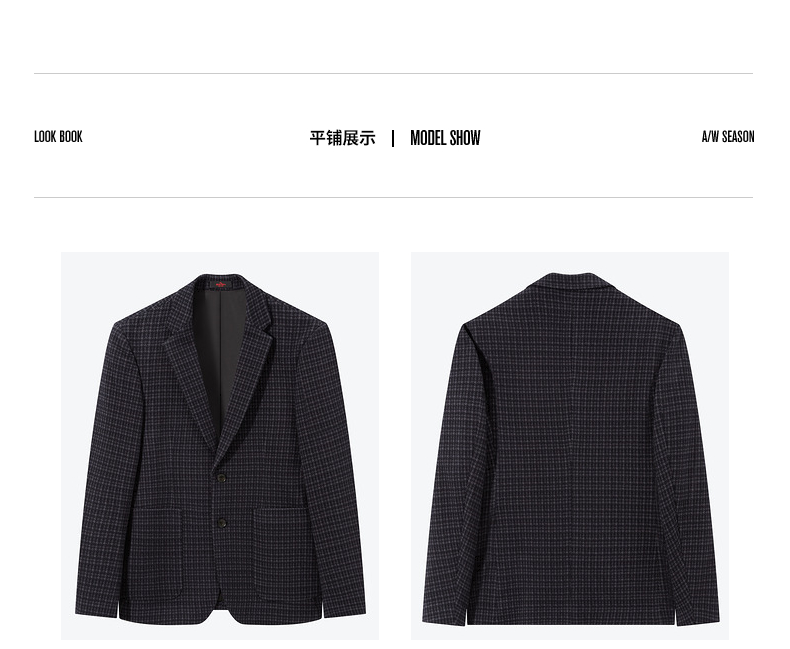Click the center back seam of the jacket
Viewport: 790px width, 649px height.
pyautogui.click(x=571, y=453)
